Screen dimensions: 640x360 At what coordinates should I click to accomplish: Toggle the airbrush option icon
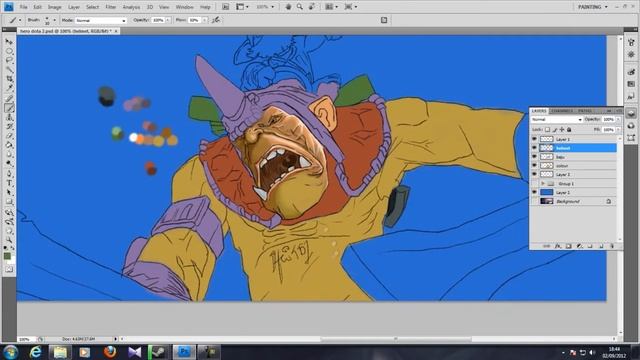point(216,20)
